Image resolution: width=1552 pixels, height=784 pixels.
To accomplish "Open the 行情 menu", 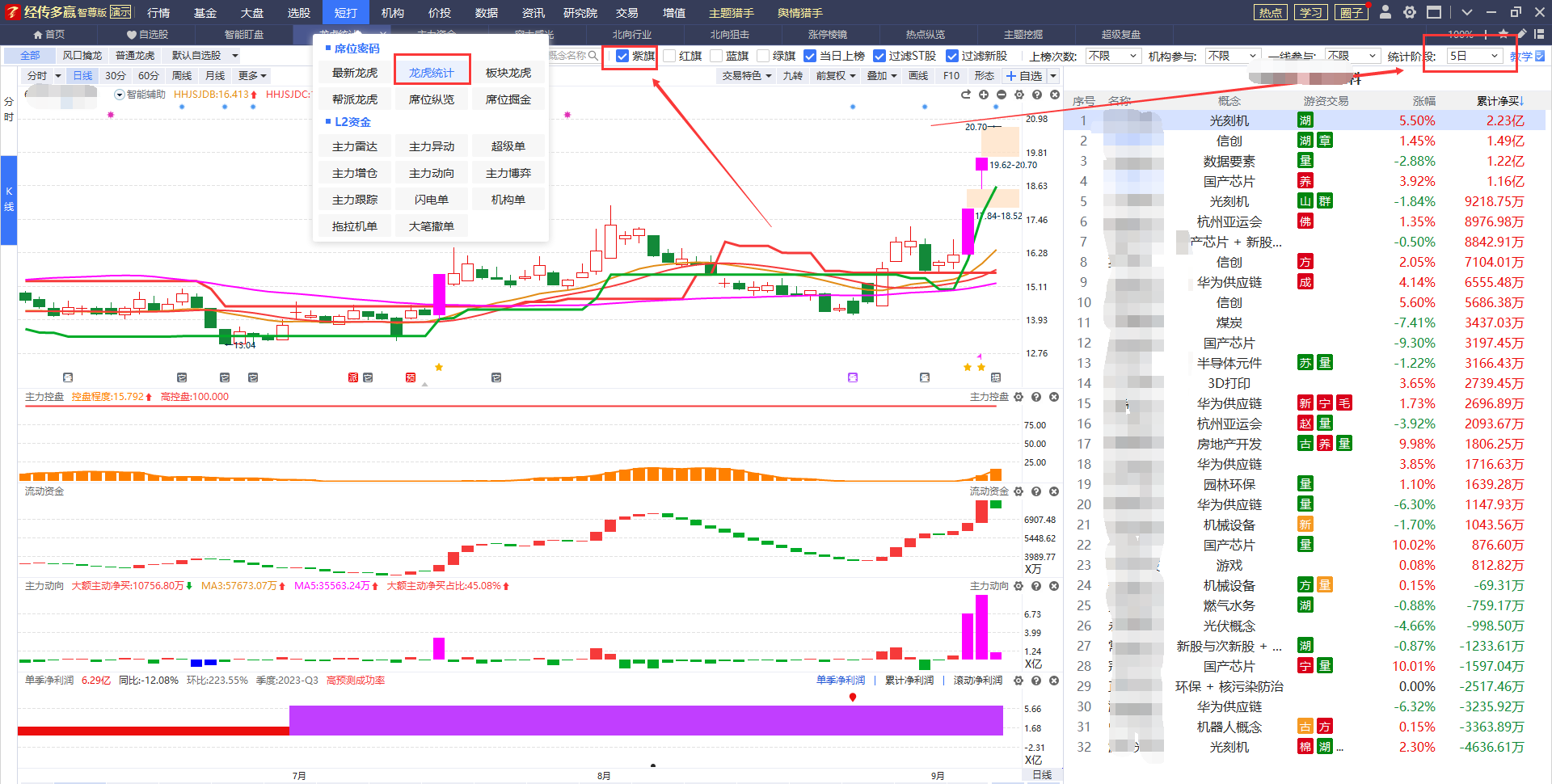I will [x=158, y=12].
